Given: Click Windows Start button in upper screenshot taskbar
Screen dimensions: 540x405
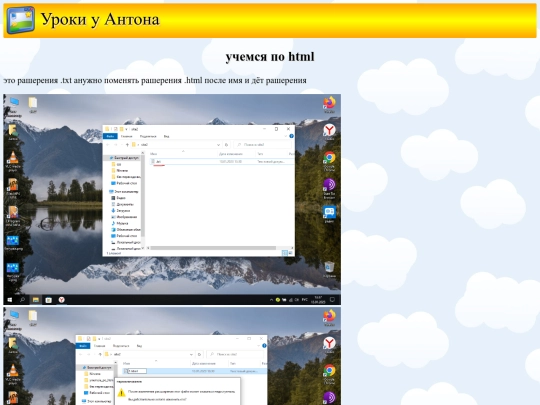Looking at the screenshot, I should (x=10, y=300).
